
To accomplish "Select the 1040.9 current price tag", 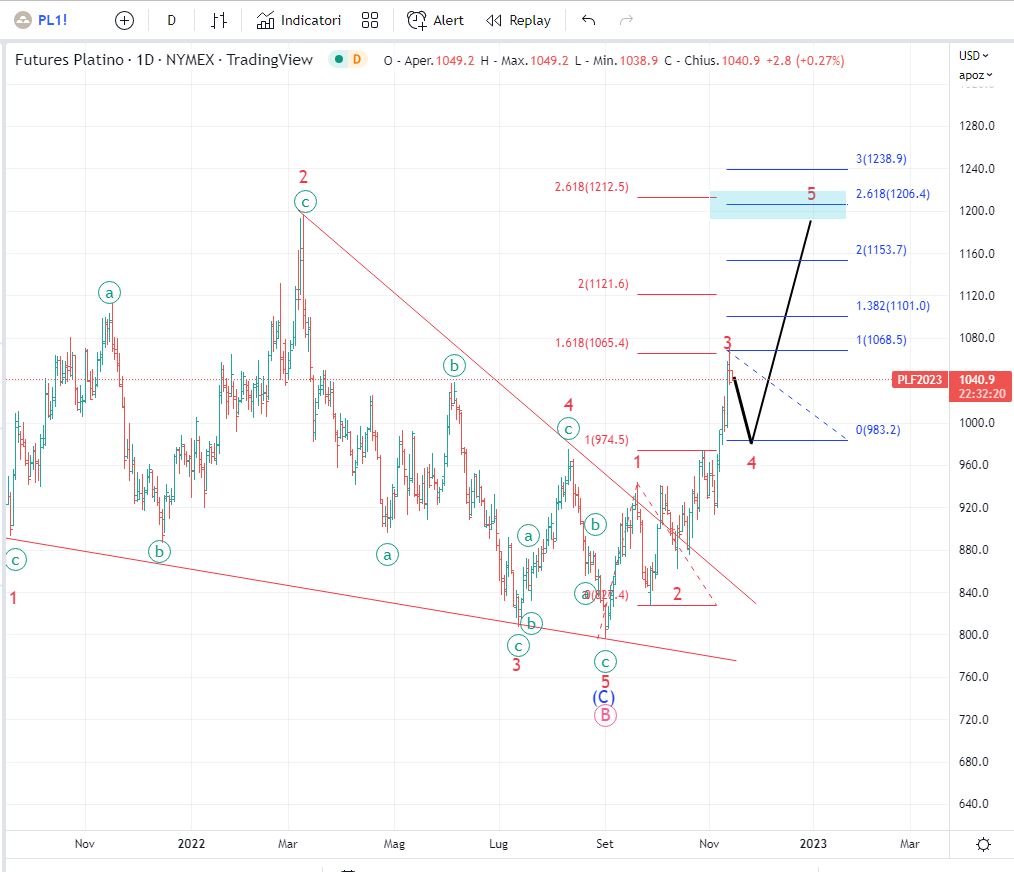I will click(980, 386).
